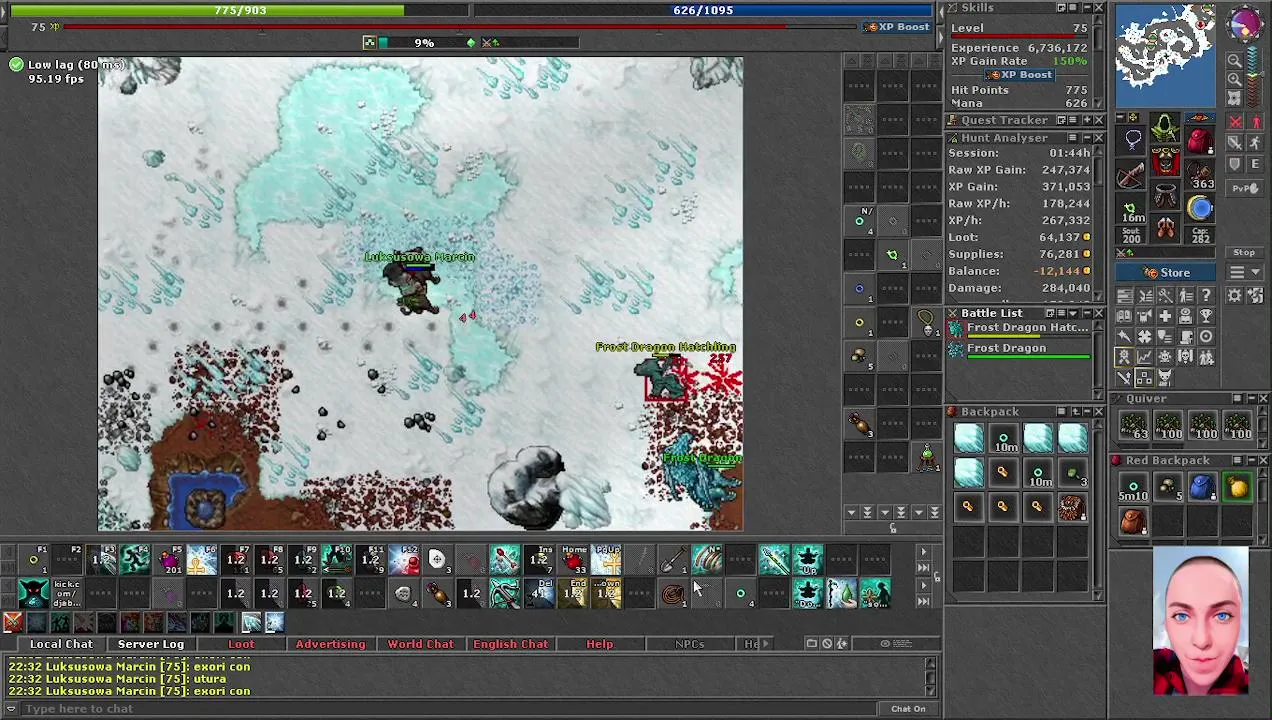The width and height of the screenshot is (1272, 720).
Task: Select the crossbow weapon slot
Action: point(1130,173)
